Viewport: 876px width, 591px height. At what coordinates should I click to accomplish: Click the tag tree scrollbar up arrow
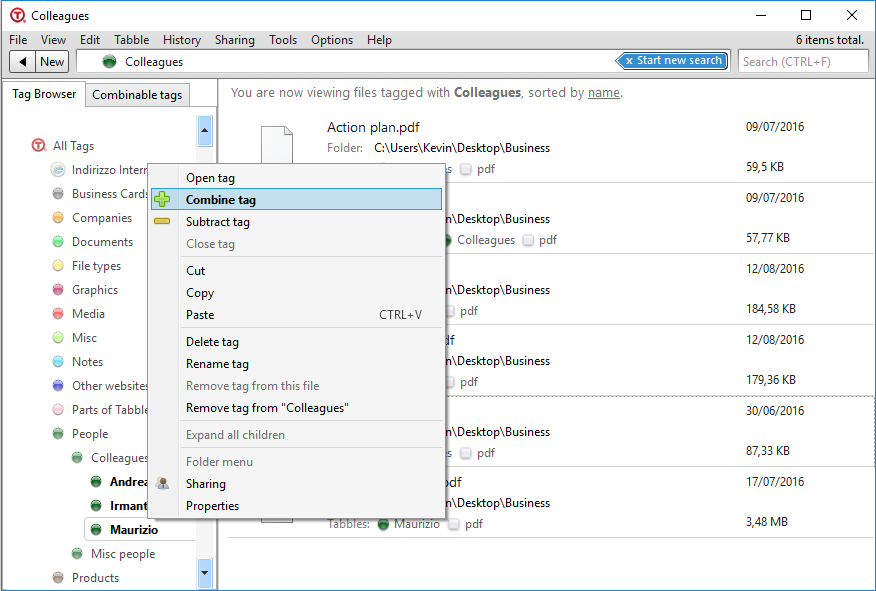(204, 131)
